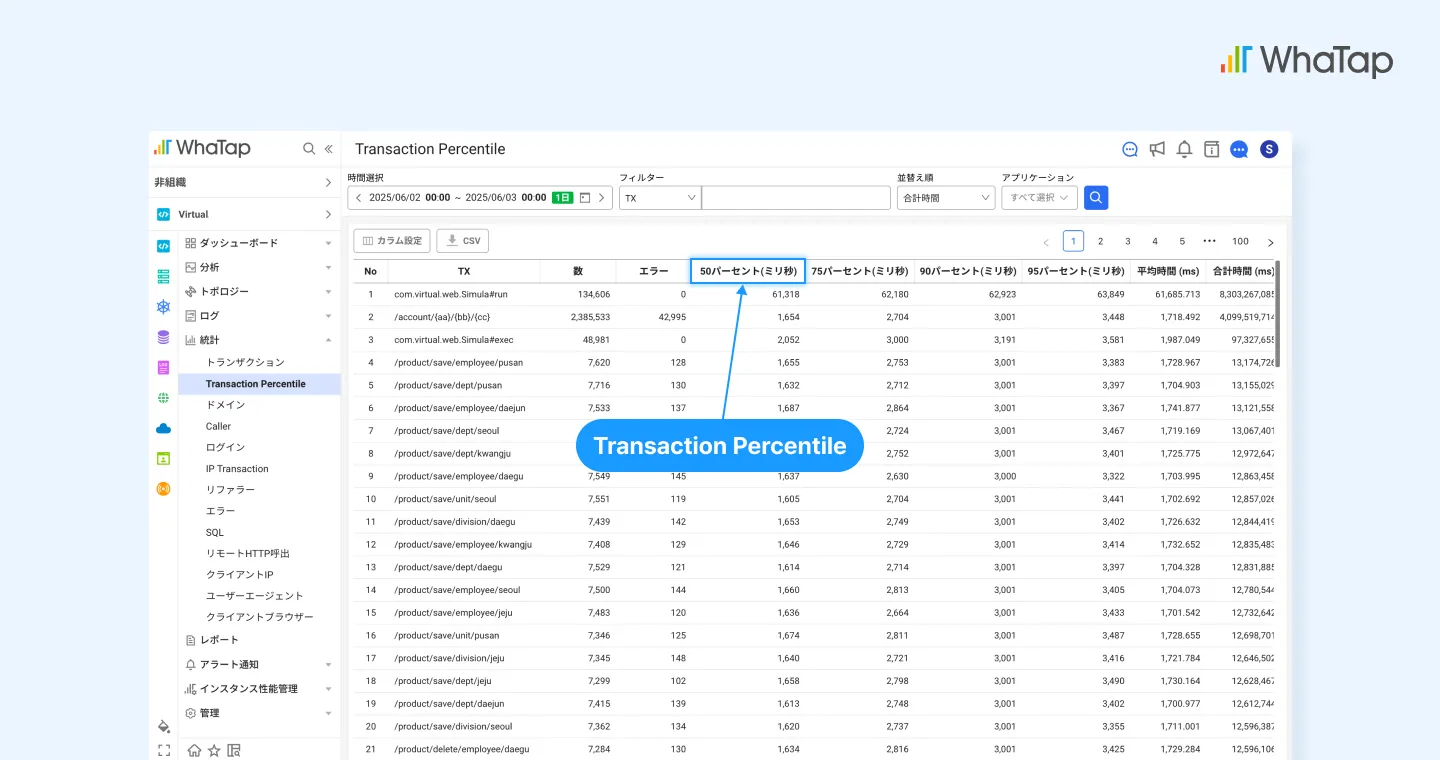Open the user avatar S
This screenshot has height=760, width=1440.
click(x=1269, y=149)
